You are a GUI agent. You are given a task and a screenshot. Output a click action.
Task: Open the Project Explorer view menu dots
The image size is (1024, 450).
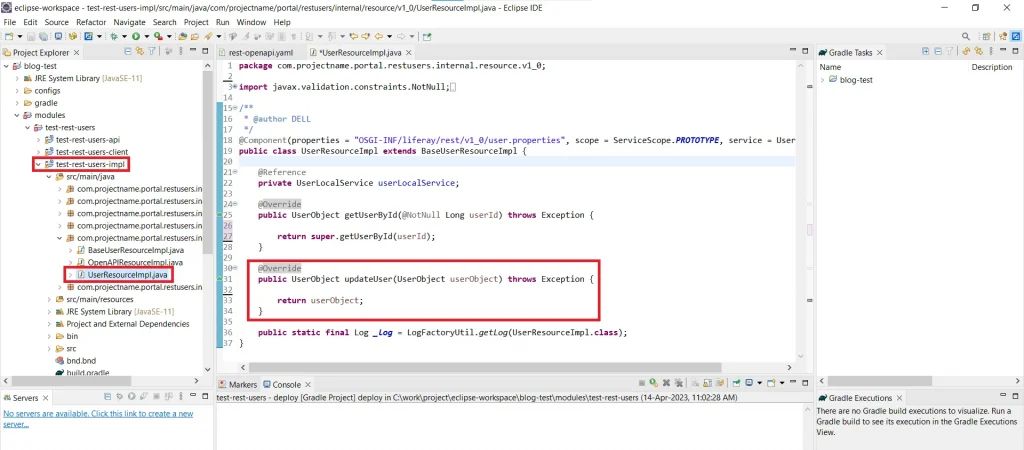point(181,51)
